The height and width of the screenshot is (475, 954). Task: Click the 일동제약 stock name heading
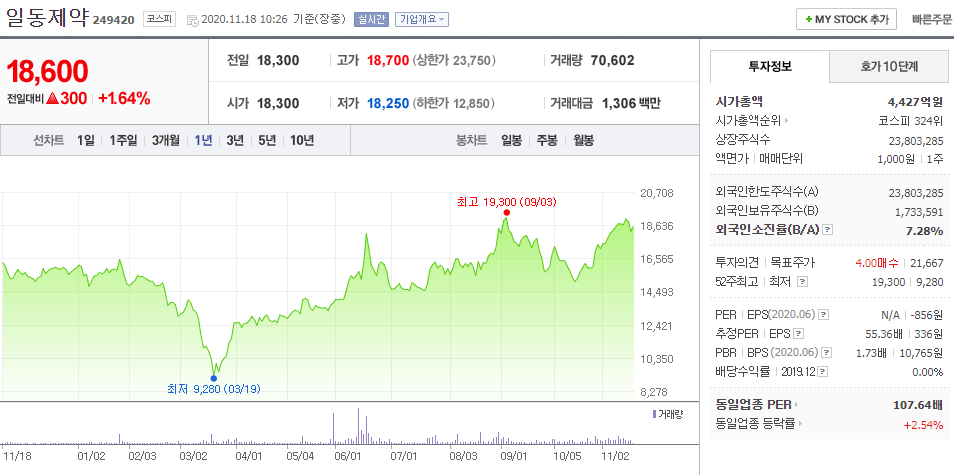[47, 18]
